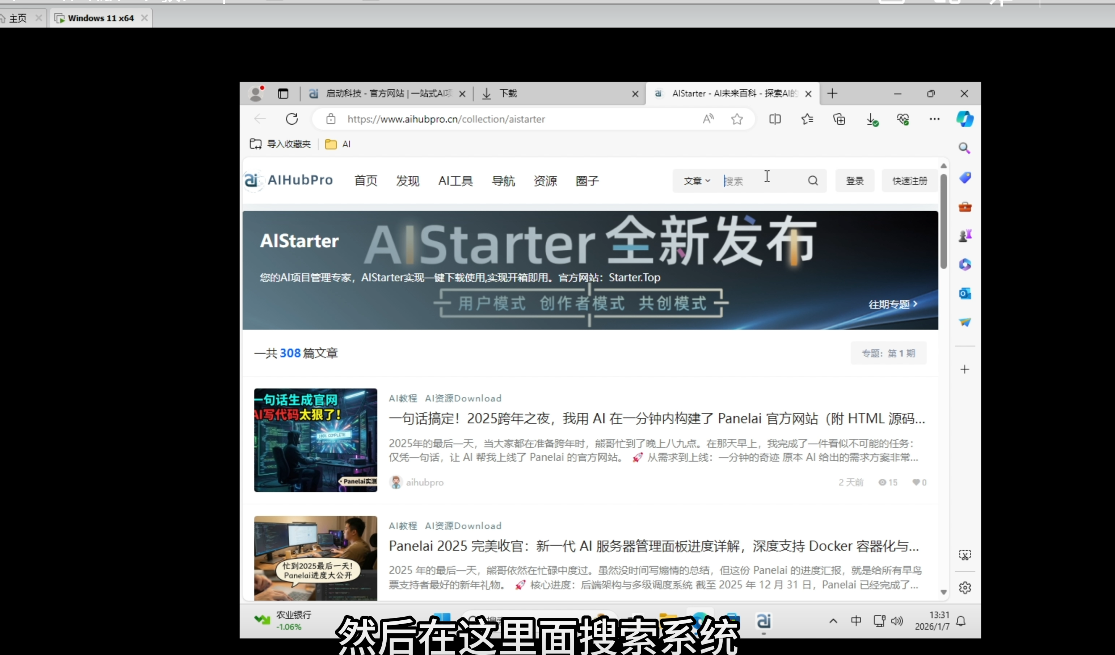The image size is (1115, 655).
Task: Open the sidebar Games chess icon
Action: pyautogui.click(x=964, y=235)
